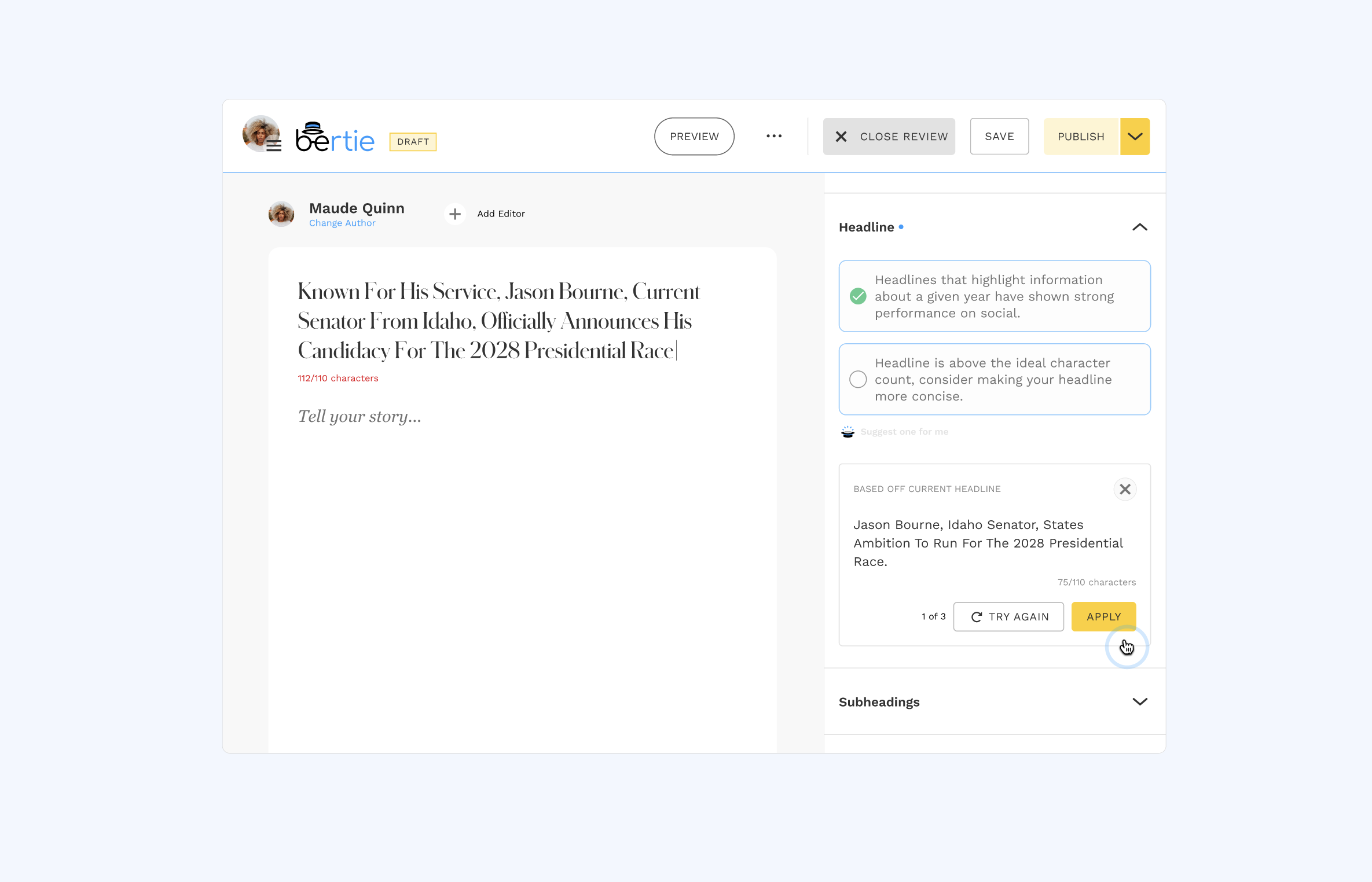The height and width of the screenshot is (882, 1372).
Task: Check the character count recommendation circle
Action: pyautogui.click(x=858, y=380)
